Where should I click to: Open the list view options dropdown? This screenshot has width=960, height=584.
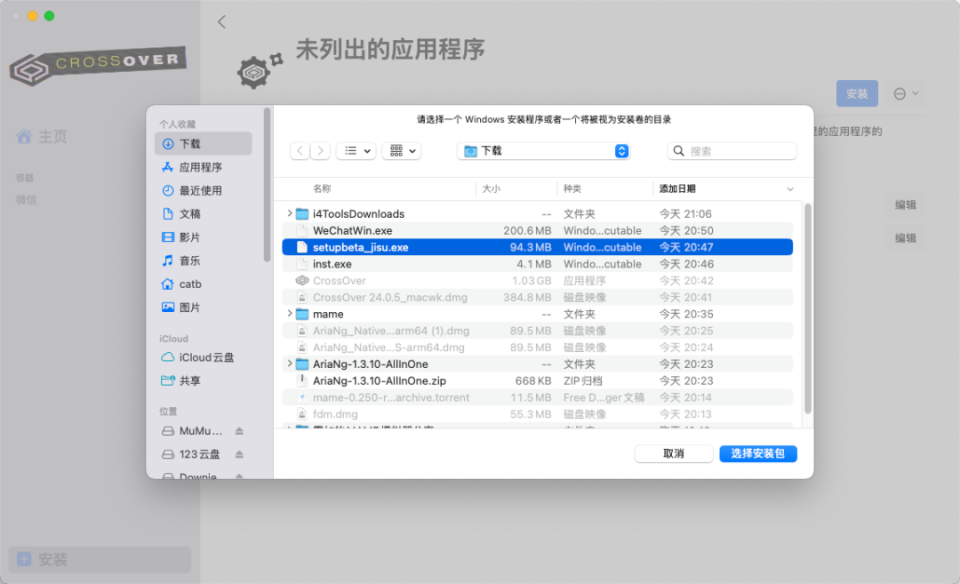[356, 151]
